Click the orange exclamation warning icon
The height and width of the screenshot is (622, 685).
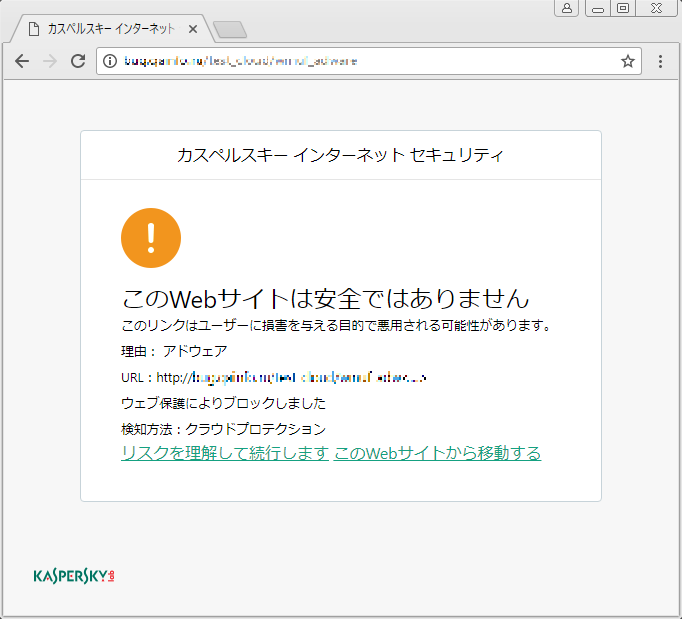(x=152, y=239)
